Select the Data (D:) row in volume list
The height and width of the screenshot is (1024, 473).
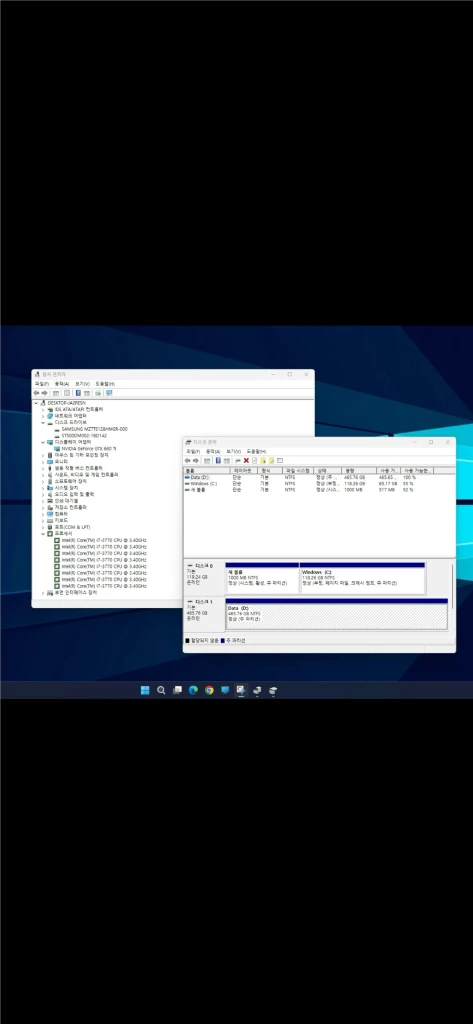(x=309, y=477)
